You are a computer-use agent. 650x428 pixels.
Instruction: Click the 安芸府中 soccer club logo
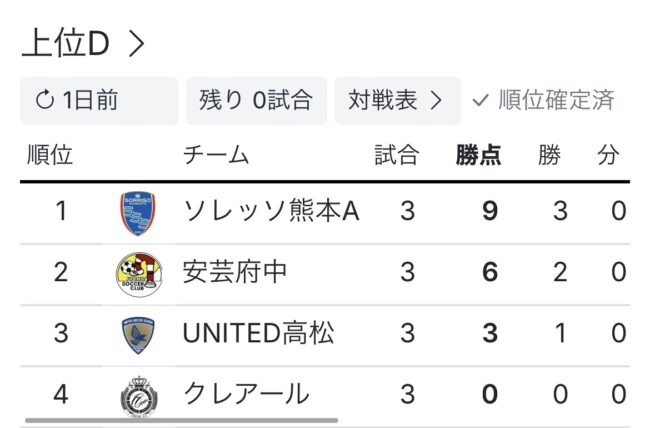137,273
